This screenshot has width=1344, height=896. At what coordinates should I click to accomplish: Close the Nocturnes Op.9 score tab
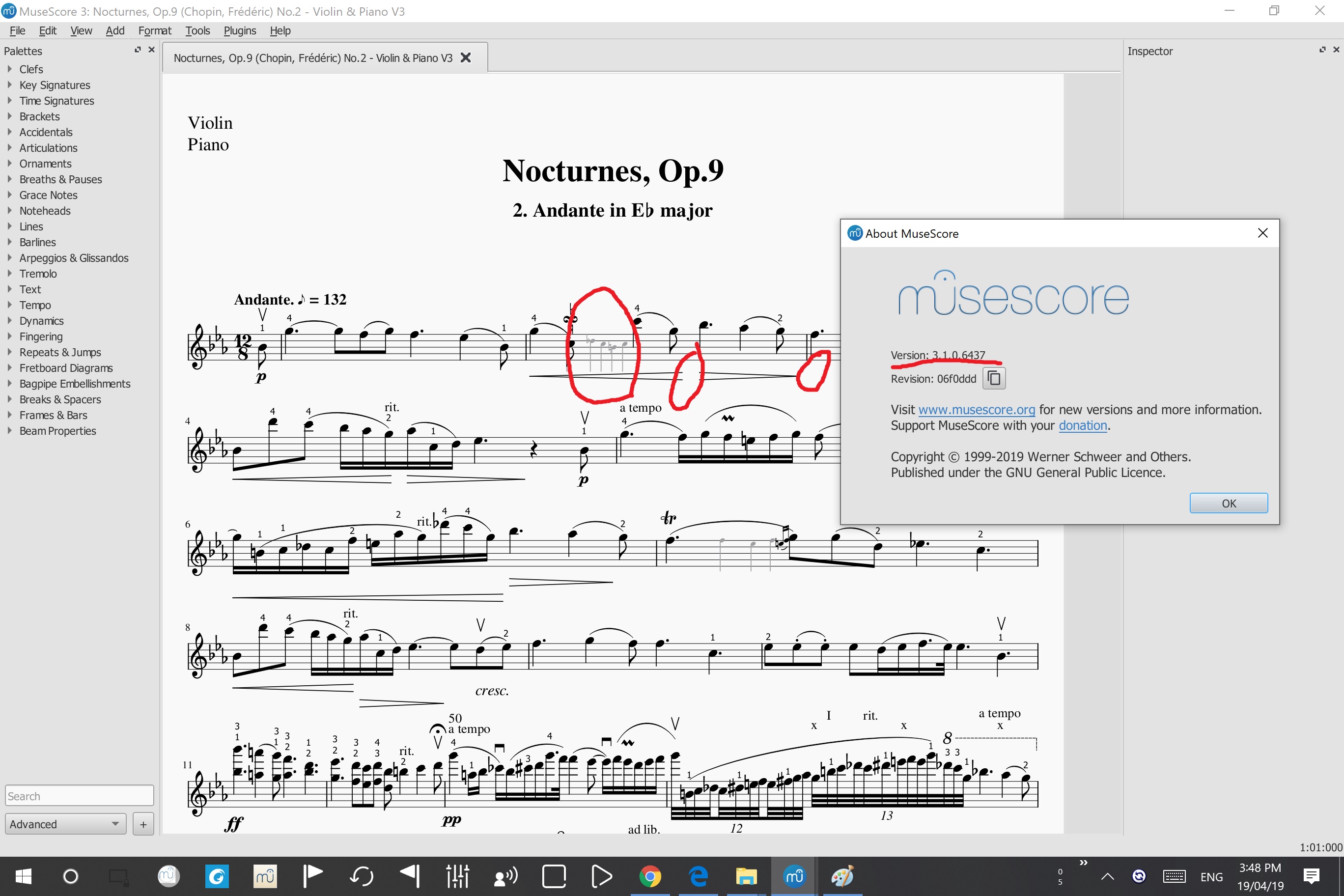(466, 57)
